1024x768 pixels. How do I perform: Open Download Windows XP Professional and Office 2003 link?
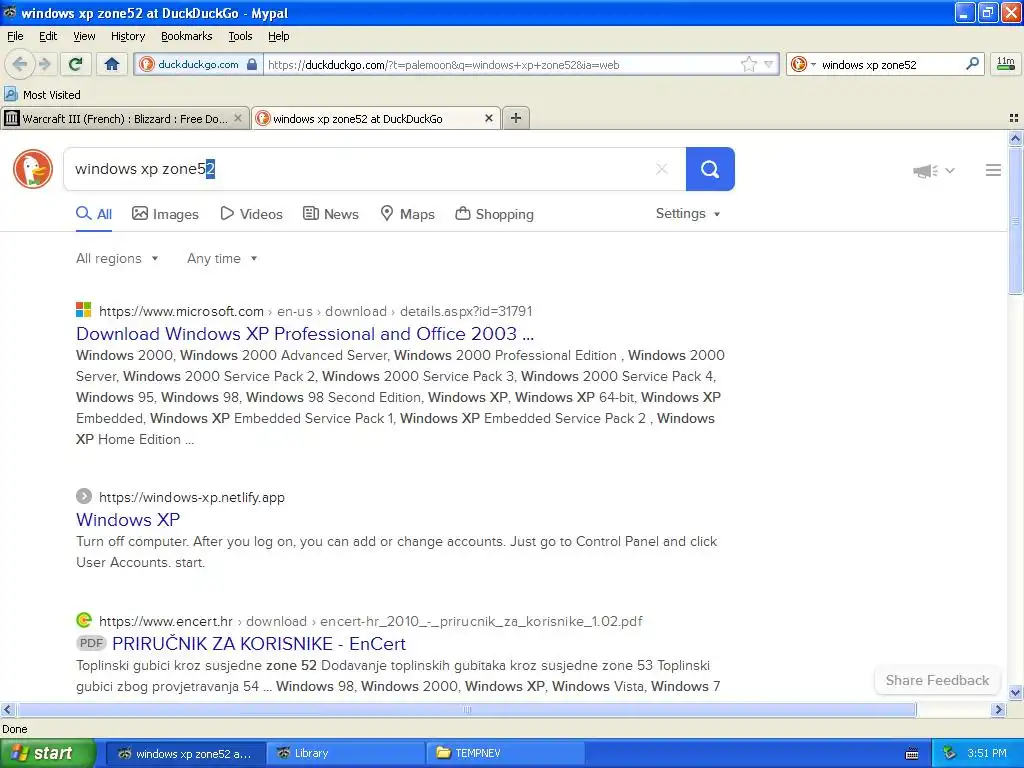click(305, 334)
